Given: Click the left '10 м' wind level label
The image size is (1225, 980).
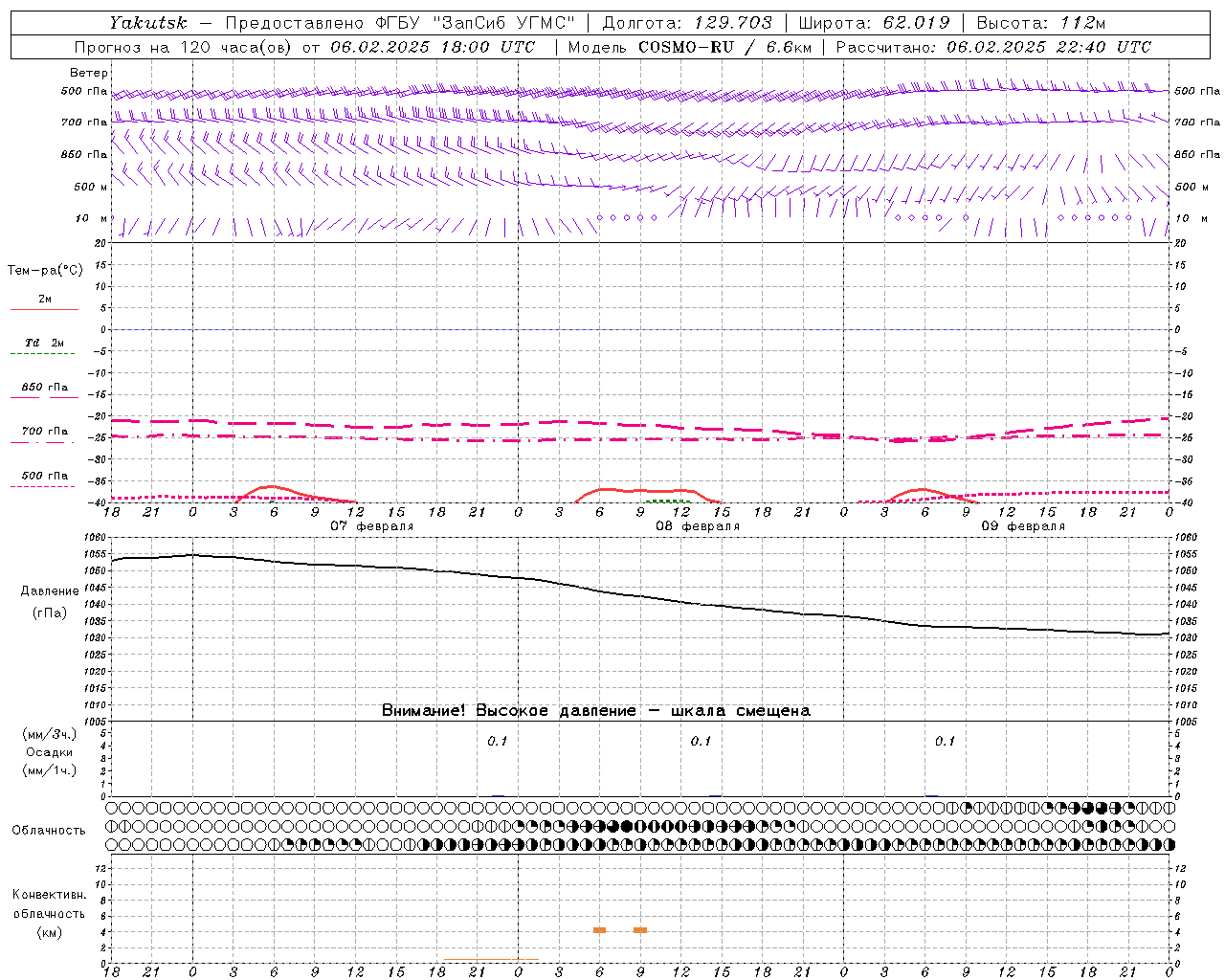Looking at the screenshot, I should pos(91,218).
